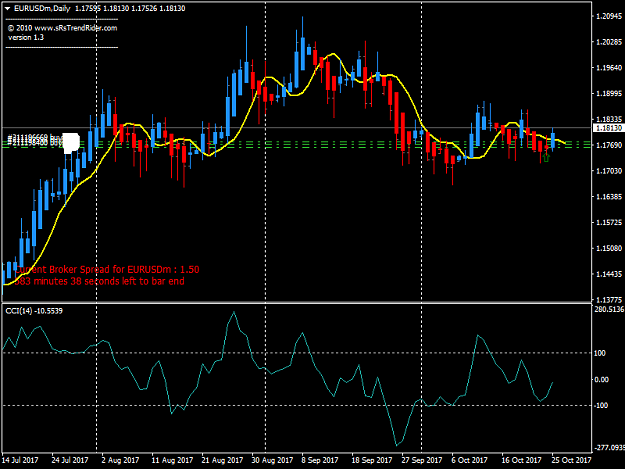This screenshot has height=469, width=625.
Task: Click the 14 Jul 2017 date label
Action: pos(20,460)
